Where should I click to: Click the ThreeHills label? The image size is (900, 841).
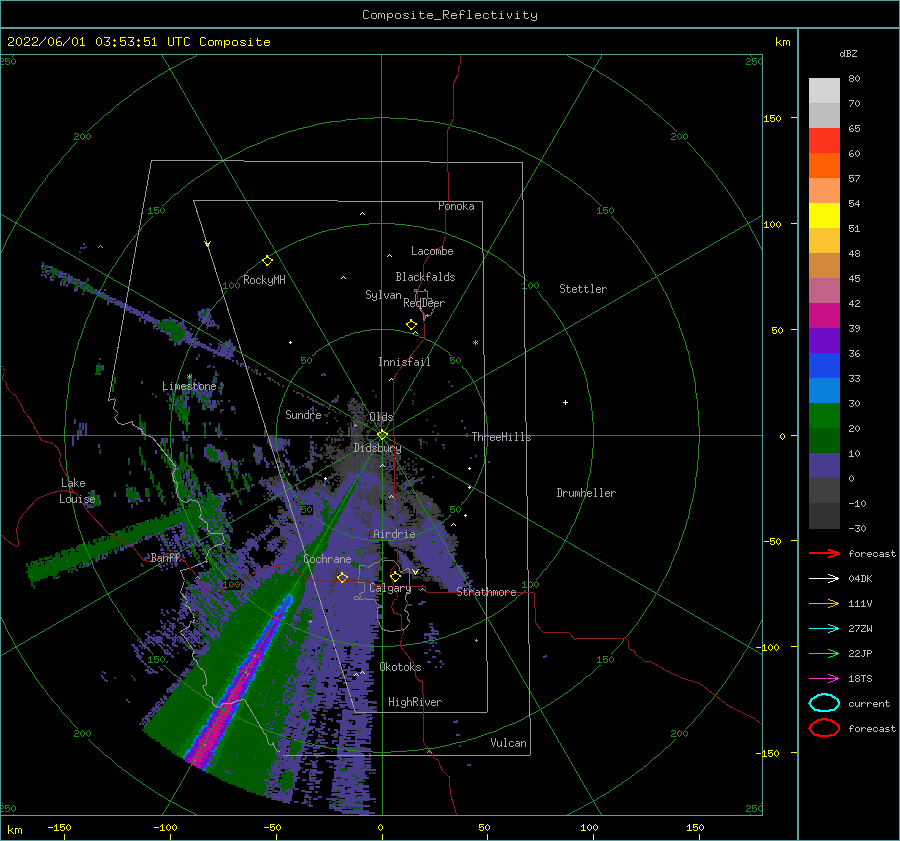pyautogui.click(x=501, y=437)
